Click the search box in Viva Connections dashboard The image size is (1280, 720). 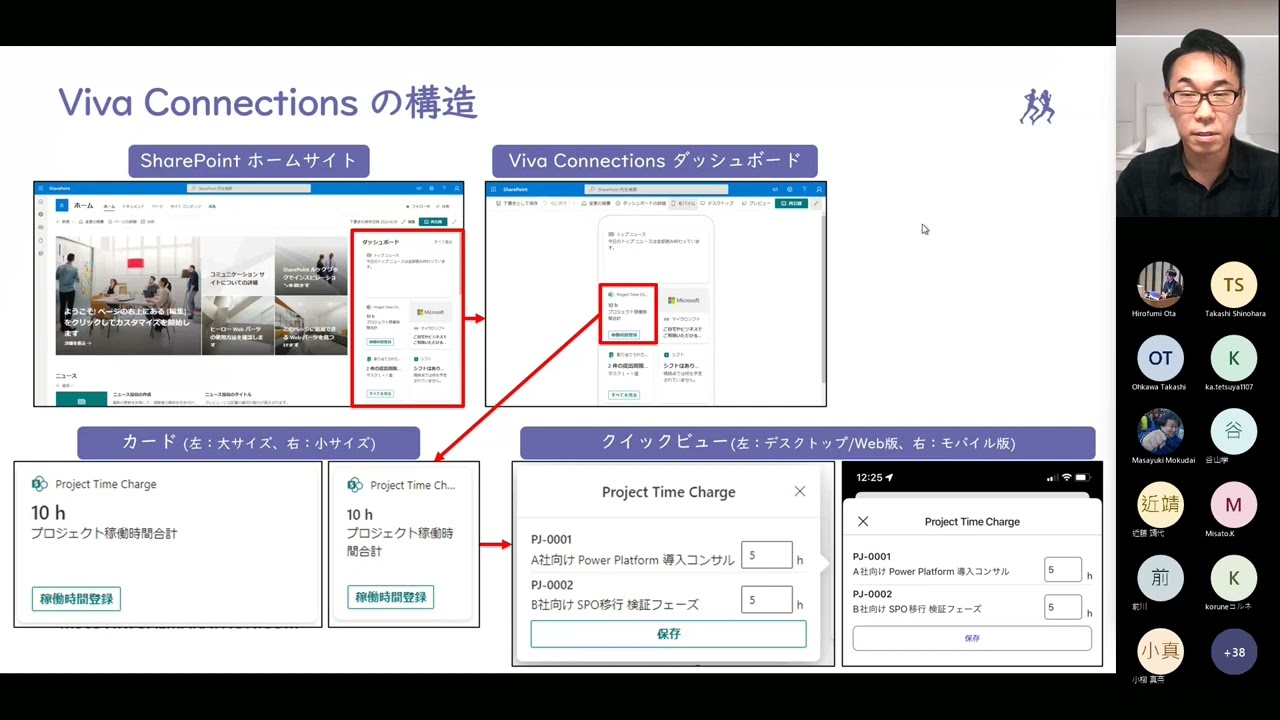pyautogui.click(x=656, y=189)
